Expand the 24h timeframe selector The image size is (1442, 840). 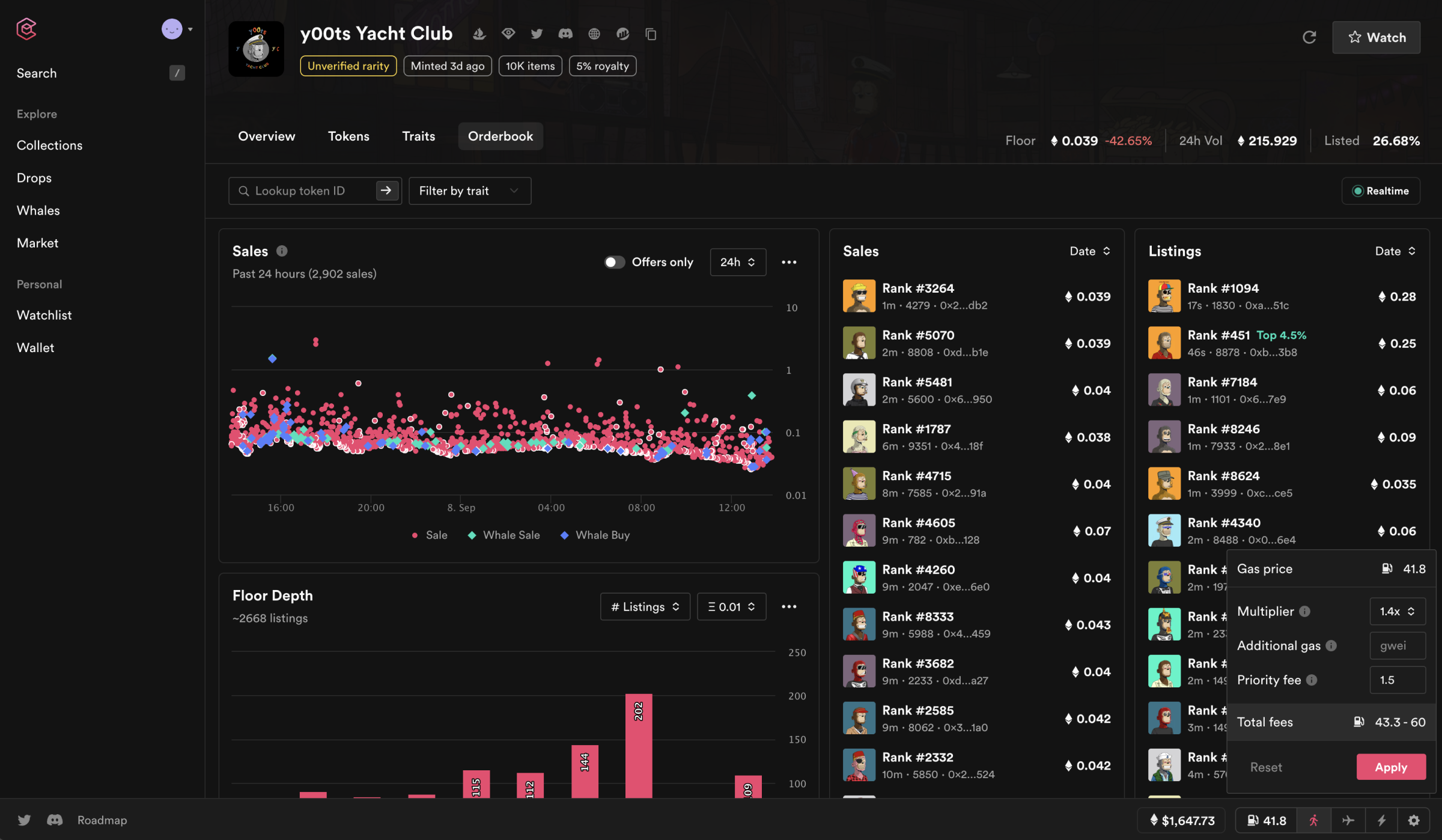tap(737, 262)
